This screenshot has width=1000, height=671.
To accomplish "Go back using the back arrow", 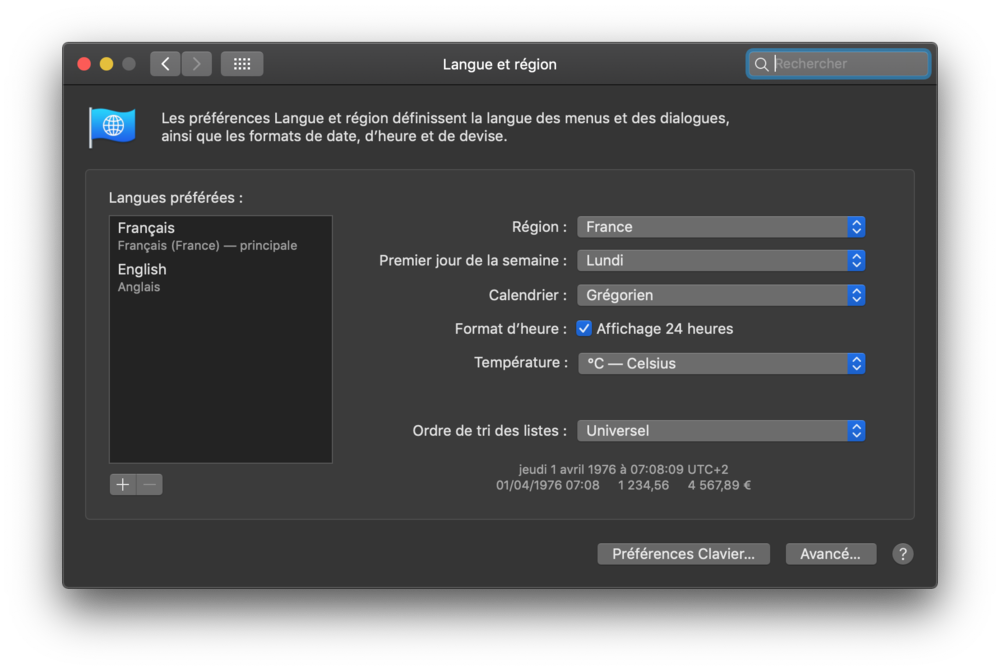I will (164, 63).
